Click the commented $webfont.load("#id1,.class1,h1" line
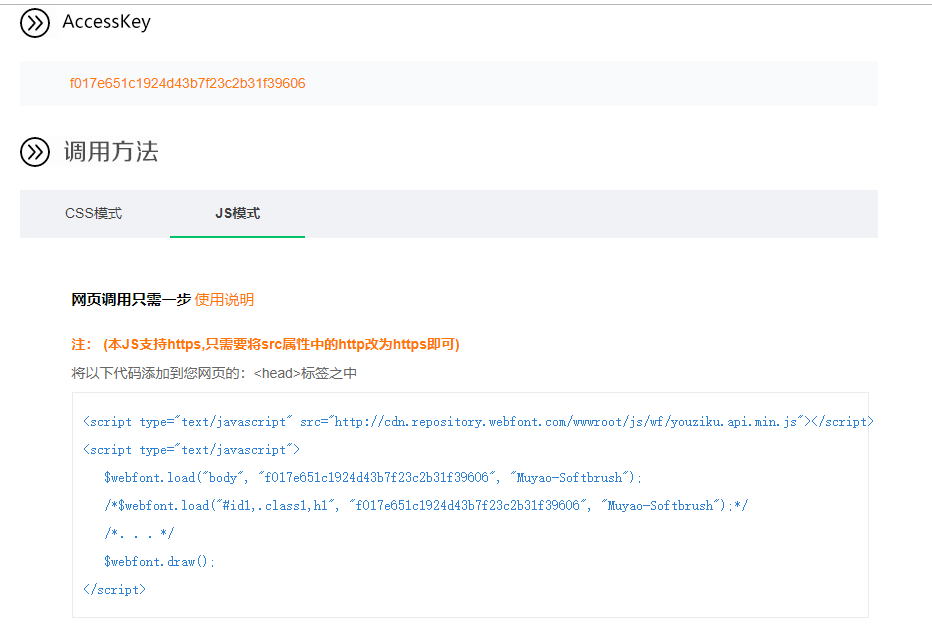932x624 pixels. [x=426, y=506]
